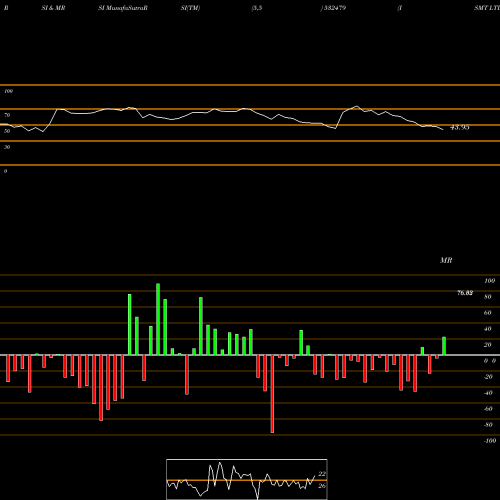Open the mini overview chart thumbnail
Viewport: 500px width, 500px height.
[x=247, y=479]
